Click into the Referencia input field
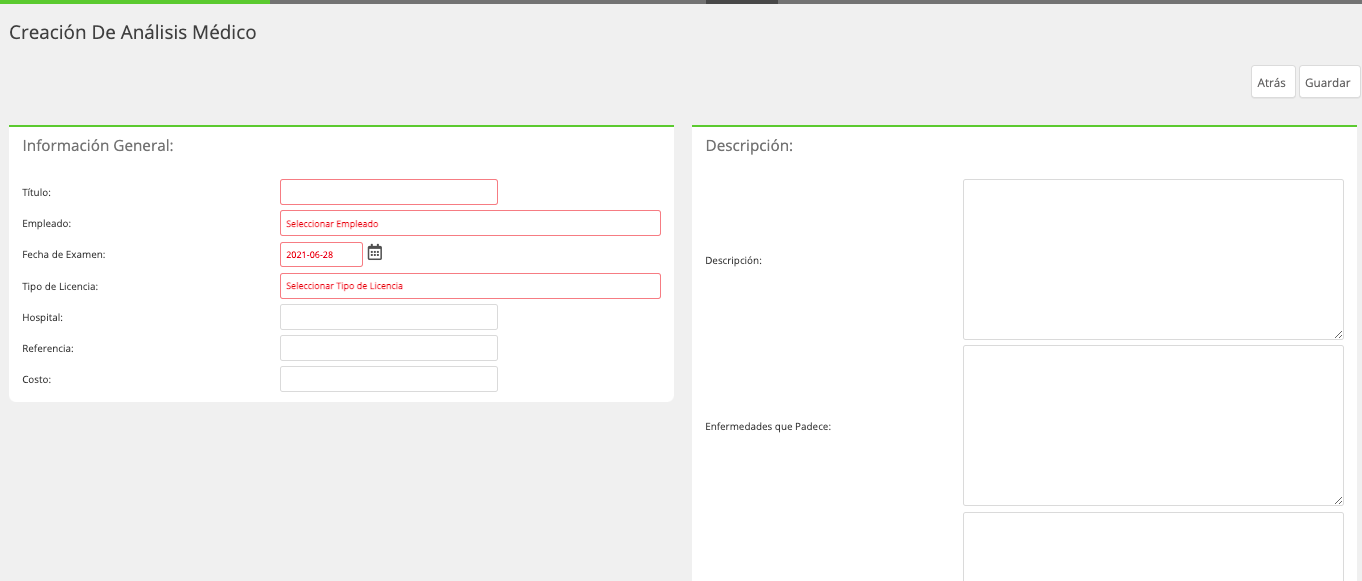The width and height of the screenshot is (1362, 581). 389,348
